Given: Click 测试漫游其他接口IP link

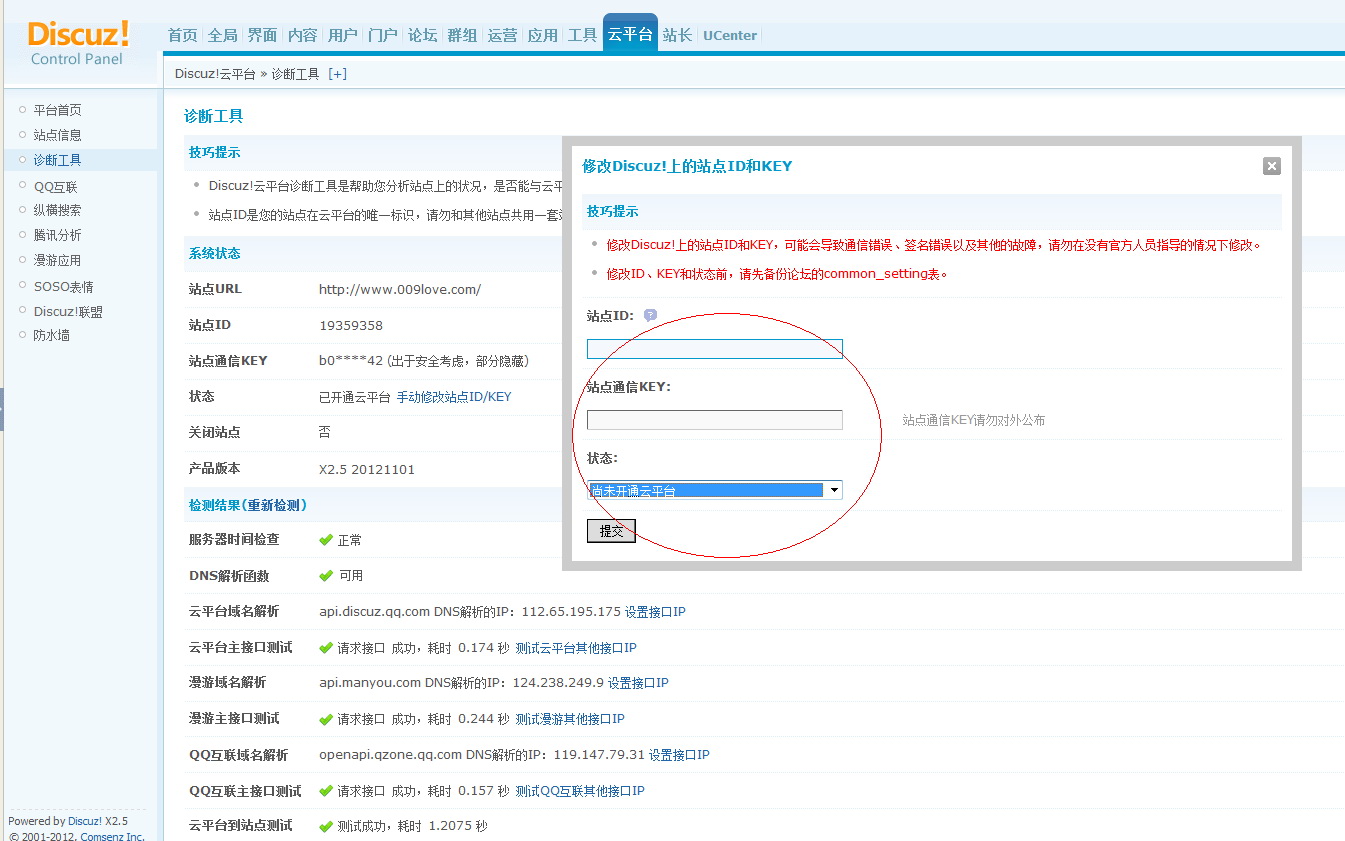Looking at the screenshot, I should point(570,719).
